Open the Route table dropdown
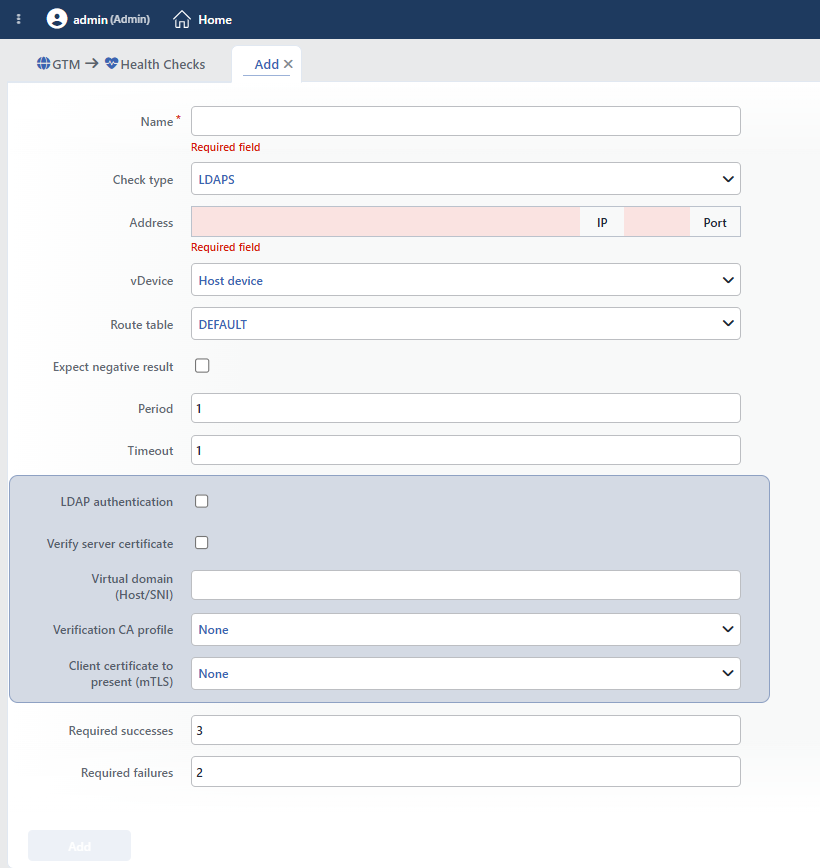This screenshot has height=868, width=820. pos(466,324)
